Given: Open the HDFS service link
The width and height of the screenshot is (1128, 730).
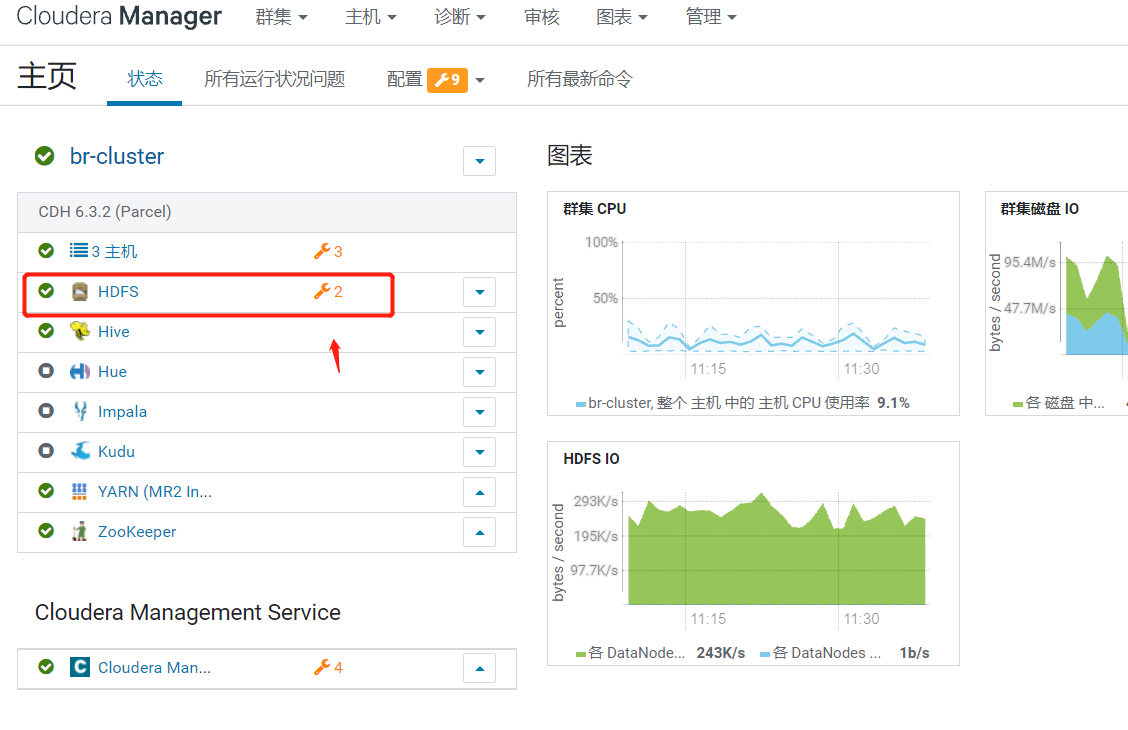Looking at the screenshot, I should point(118,291).
